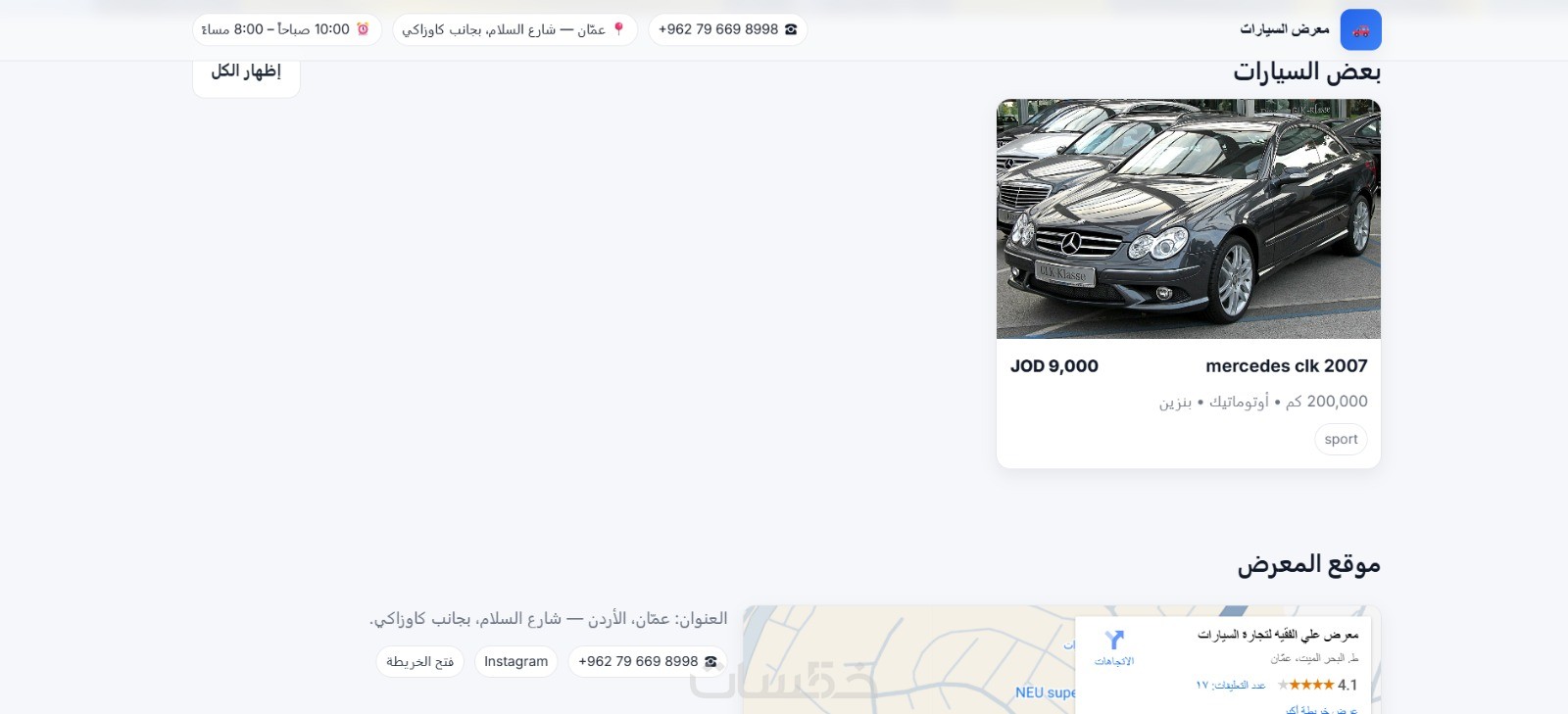This screenshot has width=1568, height=714.
Task: Click the 200,000 كم mileage details line
Action: point(1263,402)
